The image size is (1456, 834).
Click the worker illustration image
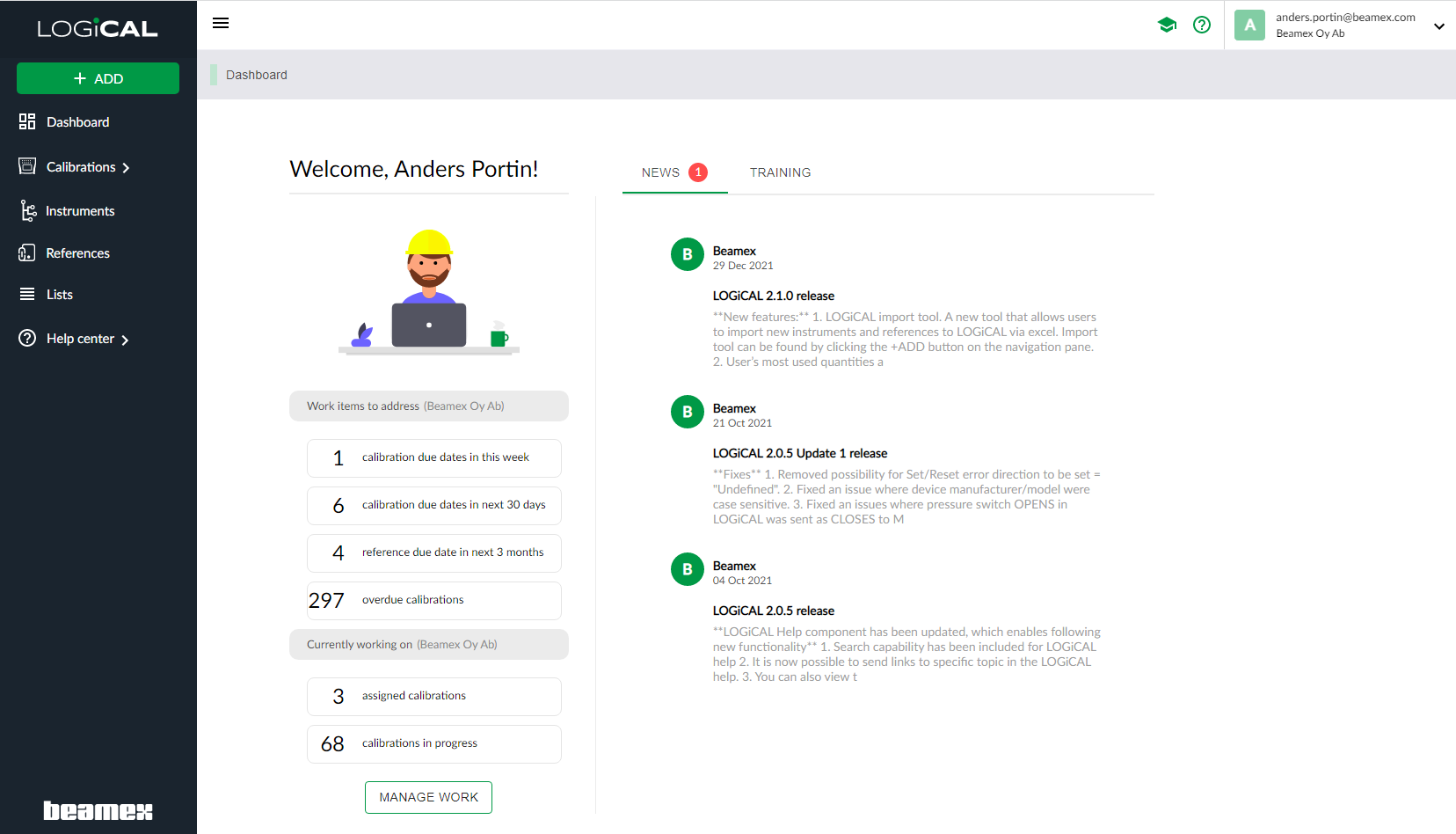click(x=429, y=292)
